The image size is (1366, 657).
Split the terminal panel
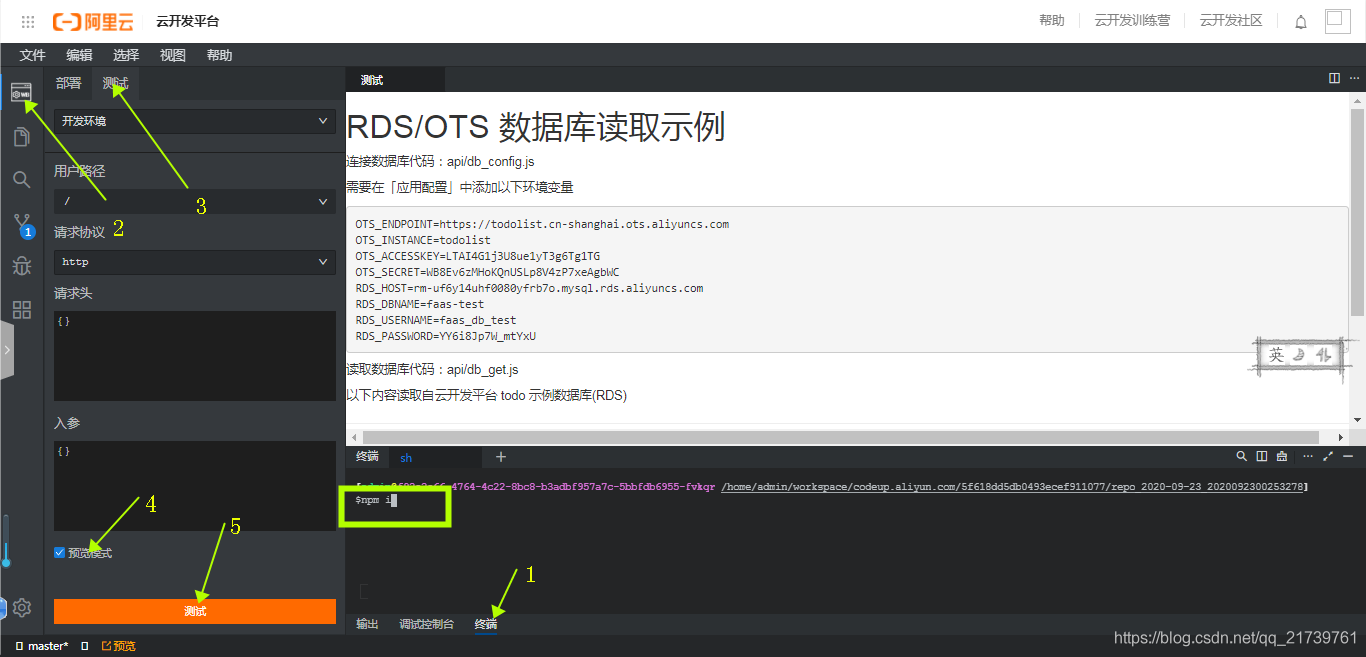point(1262,456)
